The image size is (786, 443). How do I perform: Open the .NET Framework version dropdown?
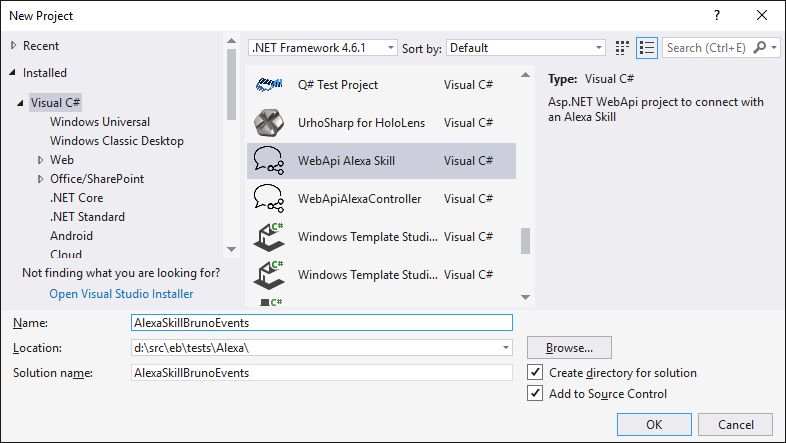(x=322, y=47)
